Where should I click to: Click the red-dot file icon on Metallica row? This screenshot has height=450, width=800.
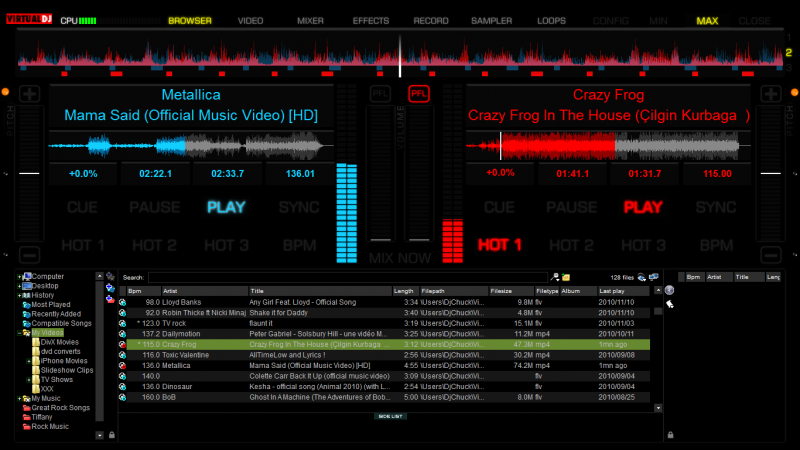tap(122, 365)
